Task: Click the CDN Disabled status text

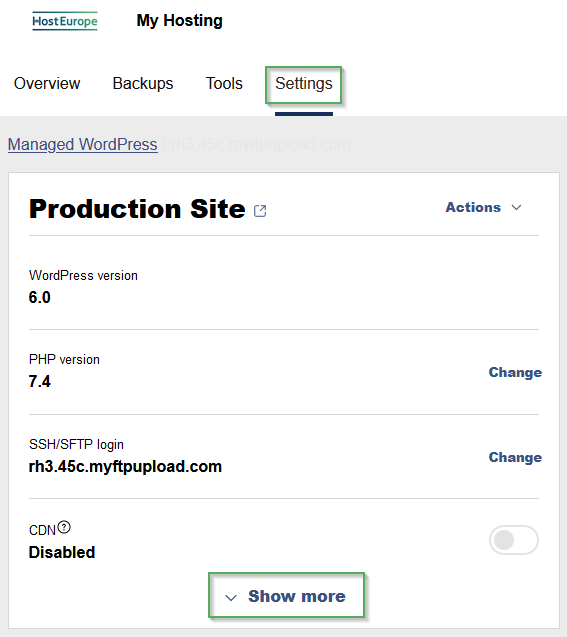Action: pyautogui.click(x=62, y=552)
